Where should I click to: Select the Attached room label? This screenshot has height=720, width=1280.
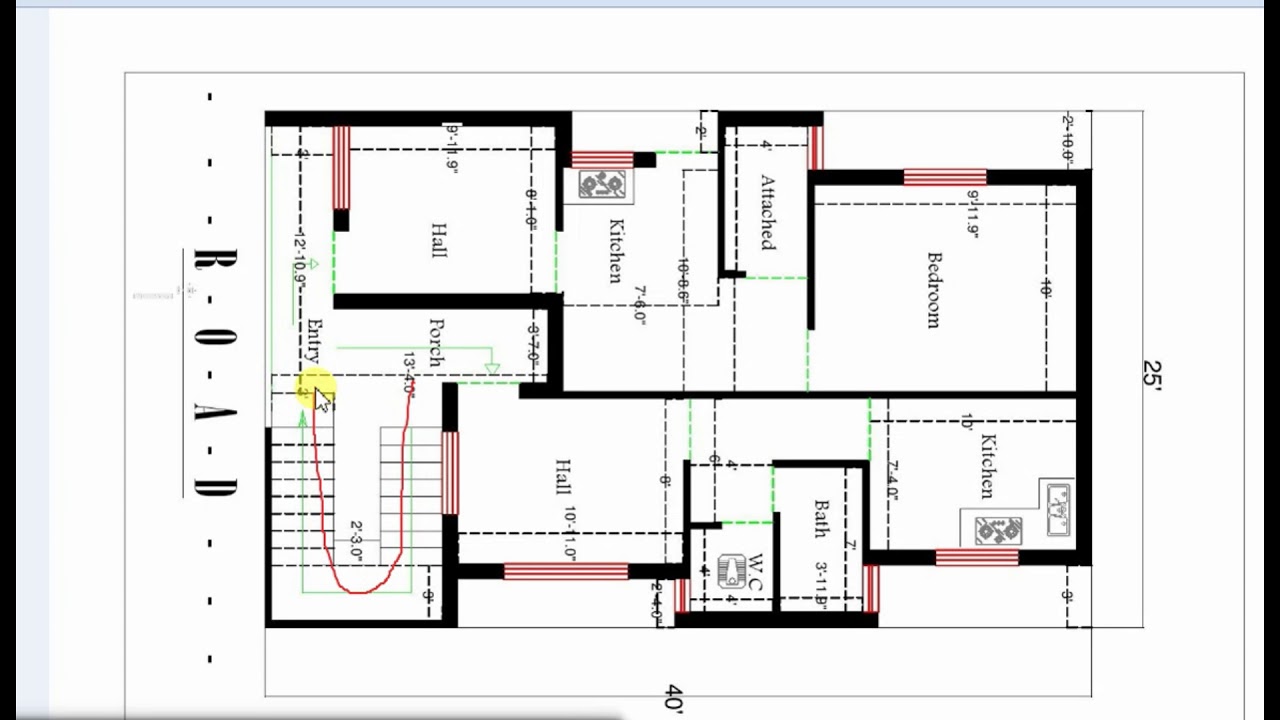point(767,212)
